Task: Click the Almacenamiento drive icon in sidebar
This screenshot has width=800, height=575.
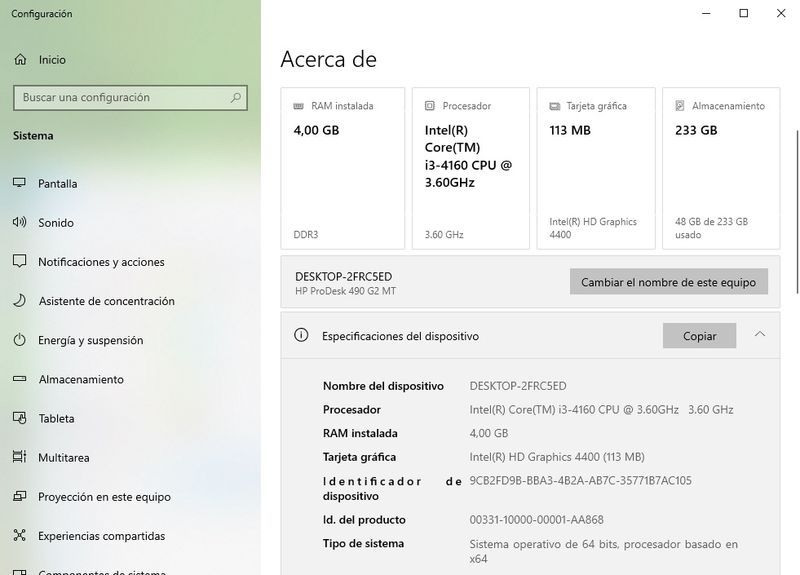Action: point(19,379)
